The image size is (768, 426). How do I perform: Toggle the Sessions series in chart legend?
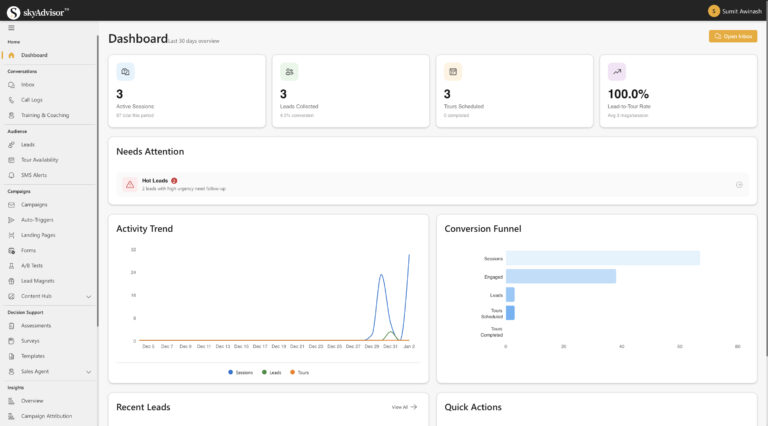[x=240, y=372]
